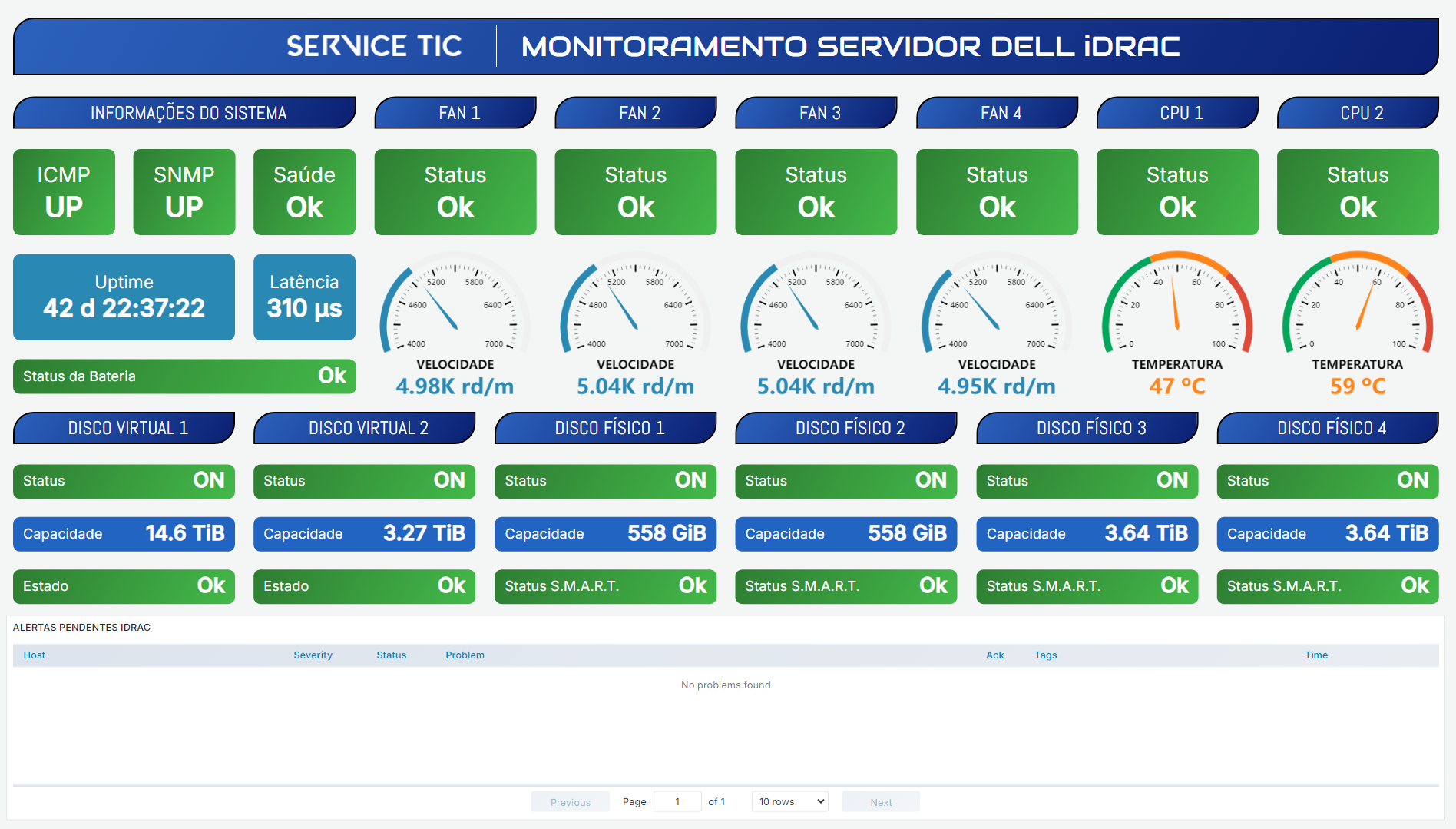Click the 47 °C temperature value
This screenshot has width=1456, height=829.
1177,386
